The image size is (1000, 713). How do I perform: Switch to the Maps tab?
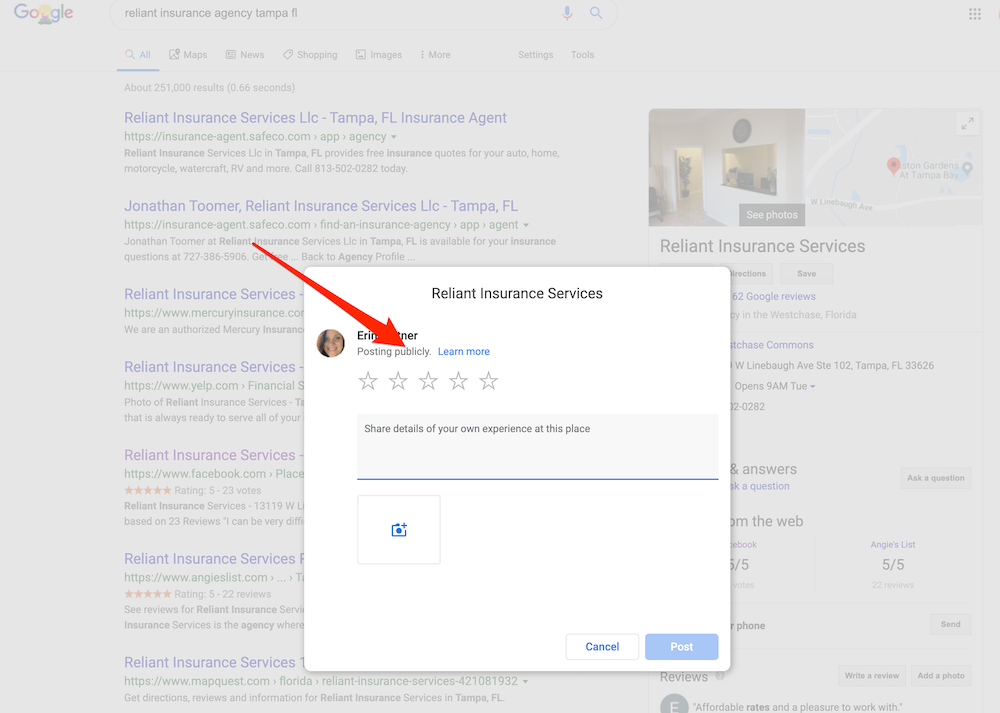pos(188,55)
